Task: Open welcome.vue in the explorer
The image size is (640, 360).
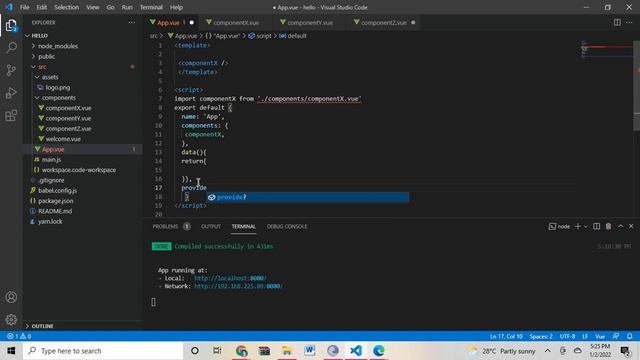Action: click(x=63, y=139)
